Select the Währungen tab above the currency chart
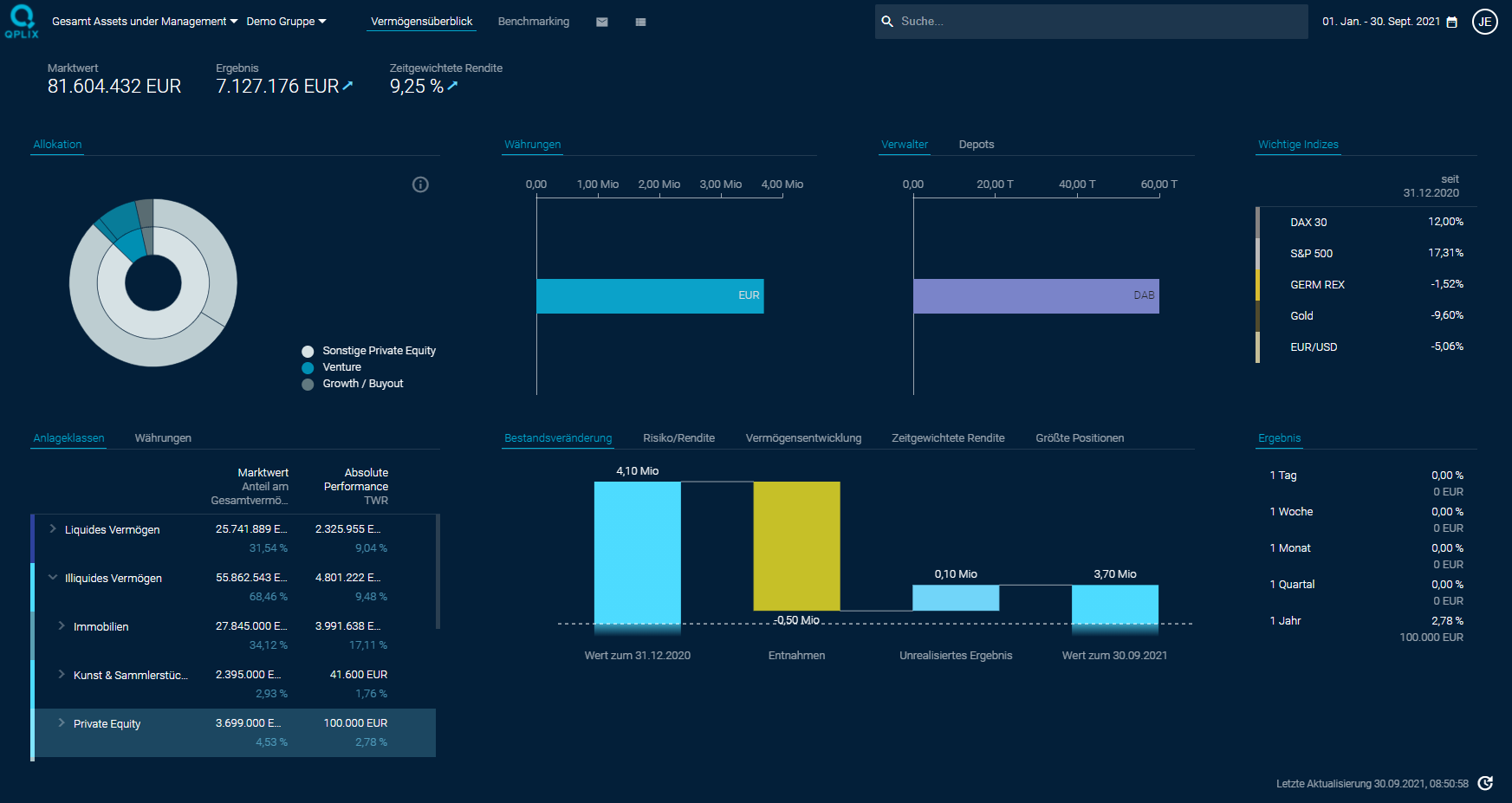Image resolution: width=1512 pixels, height=803 pixels. click(x=533, y=145)
